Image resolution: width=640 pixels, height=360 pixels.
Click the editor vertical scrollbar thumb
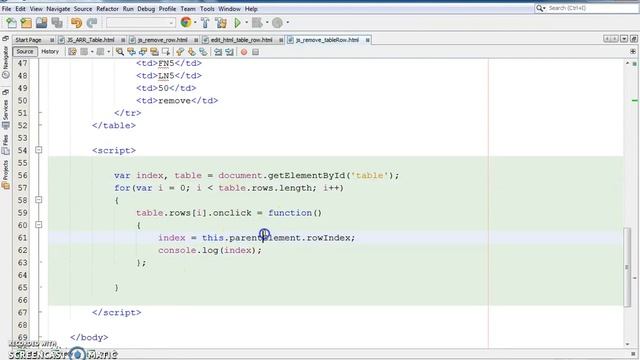627,267
